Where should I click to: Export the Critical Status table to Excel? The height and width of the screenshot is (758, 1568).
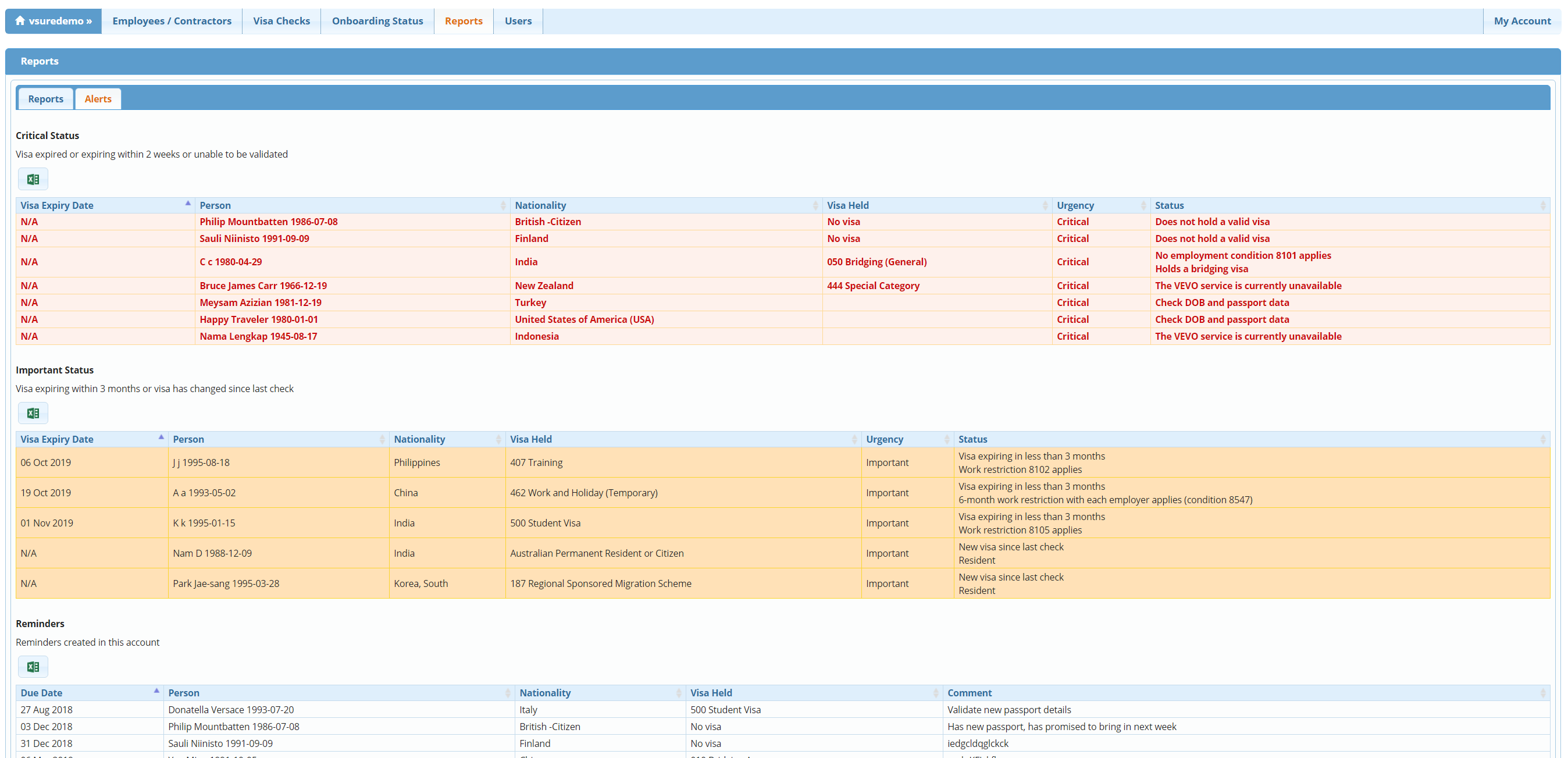(33, 179)
